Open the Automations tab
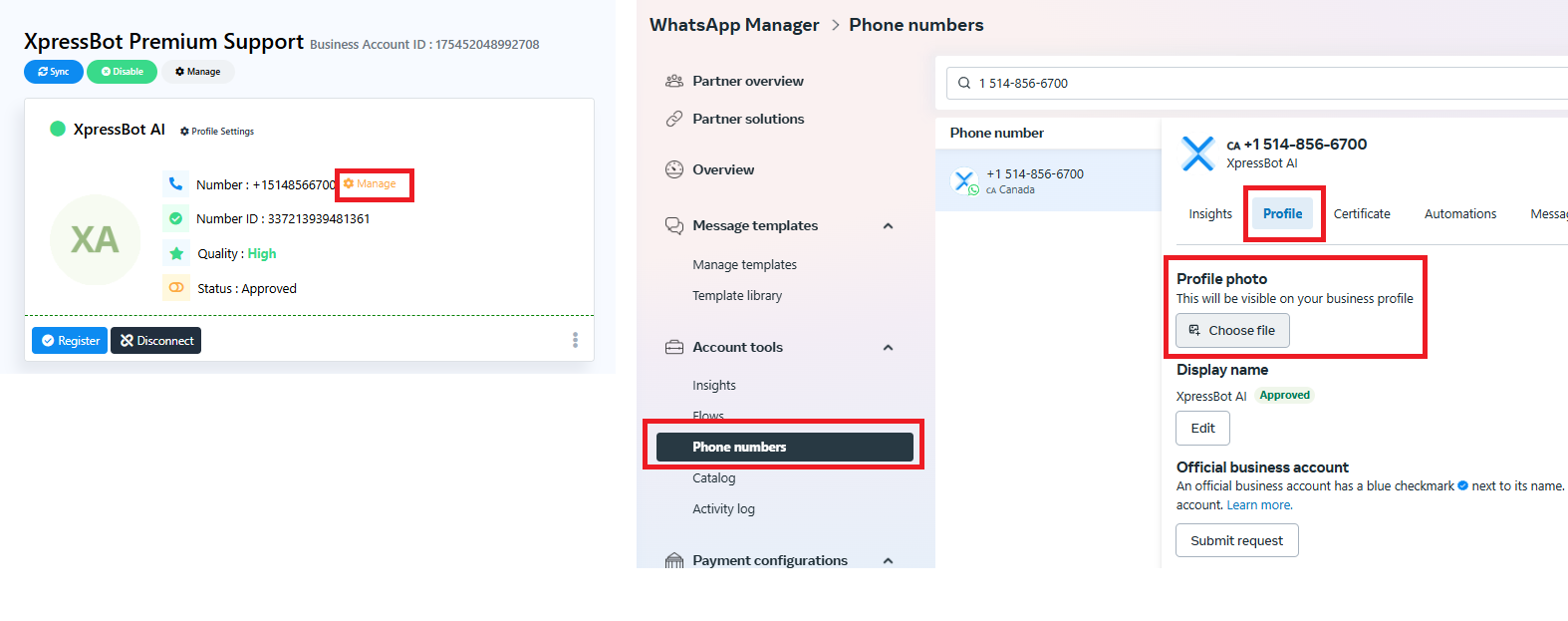This screenshot has height=621, width=1568. point(1459,213)
